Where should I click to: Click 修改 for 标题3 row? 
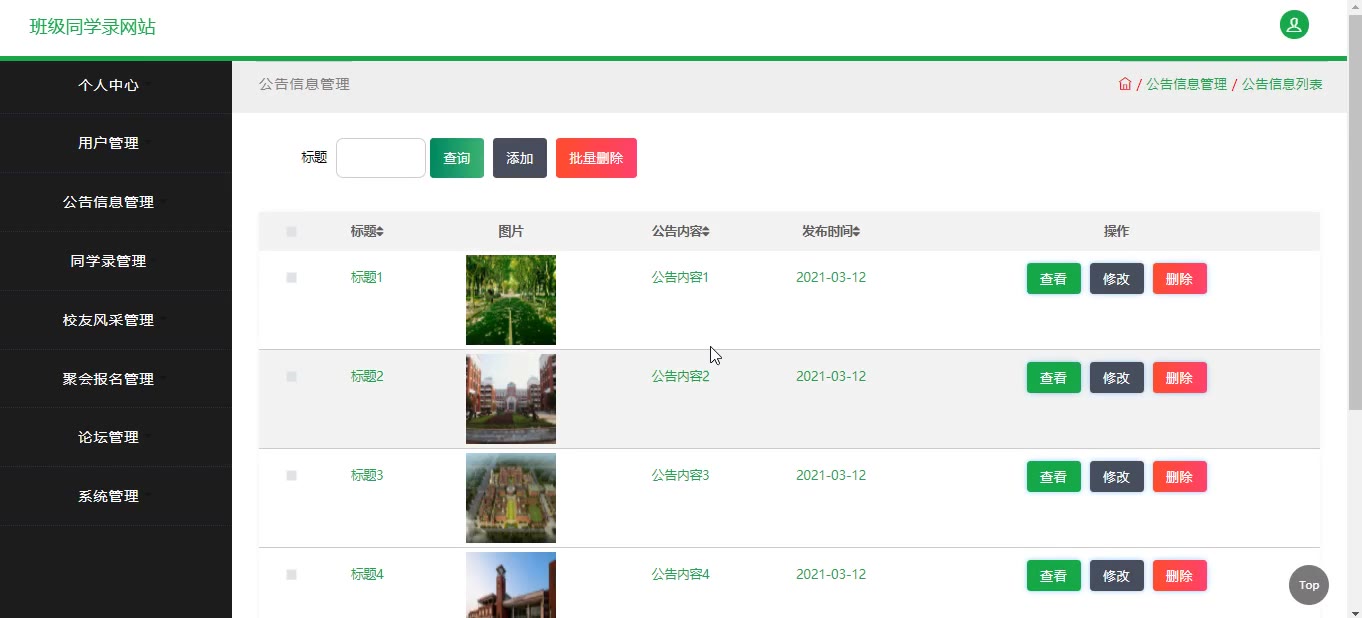tap(1117, 477)
